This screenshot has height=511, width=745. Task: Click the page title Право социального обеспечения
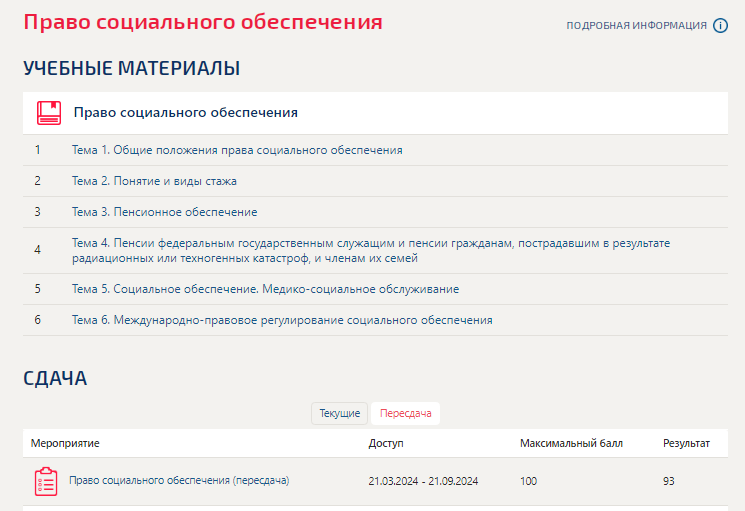(x=203, y=22)
